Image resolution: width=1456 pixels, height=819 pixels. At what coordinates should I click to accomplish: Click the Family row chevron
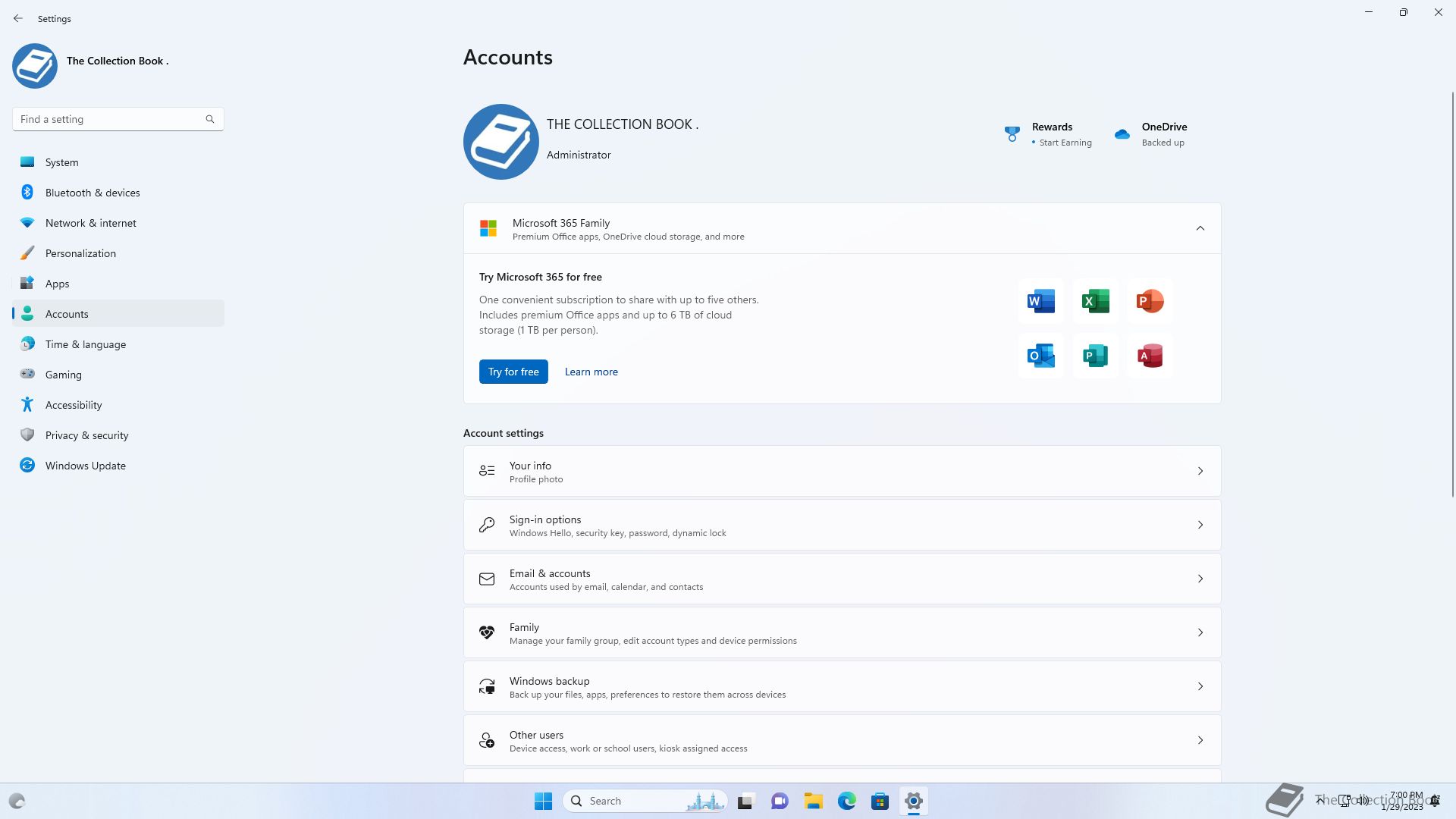(1200, 632)
